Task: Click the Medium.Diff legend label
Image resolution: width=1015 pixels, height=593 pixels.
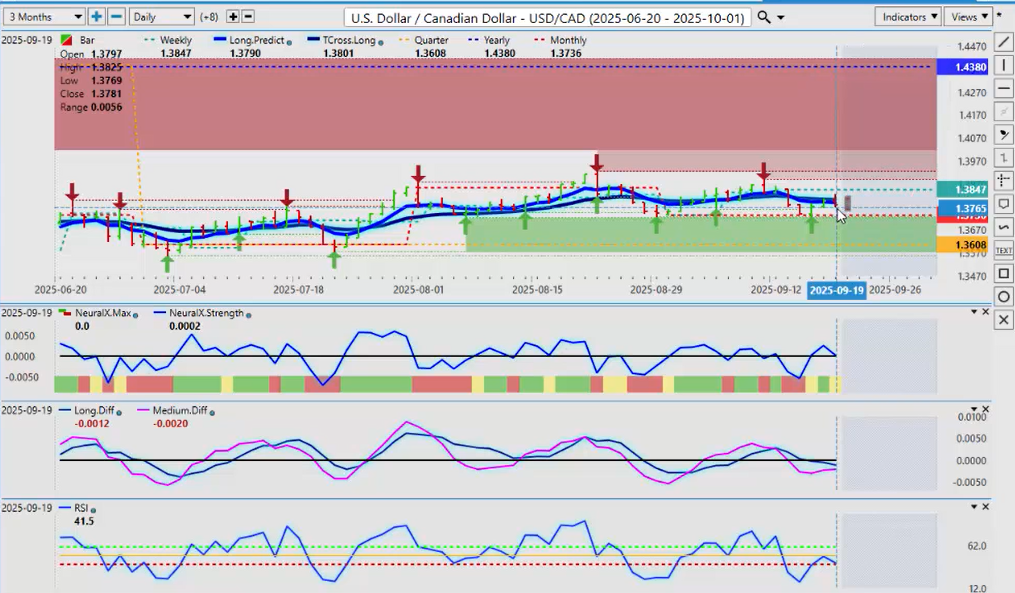Action: 180,410
